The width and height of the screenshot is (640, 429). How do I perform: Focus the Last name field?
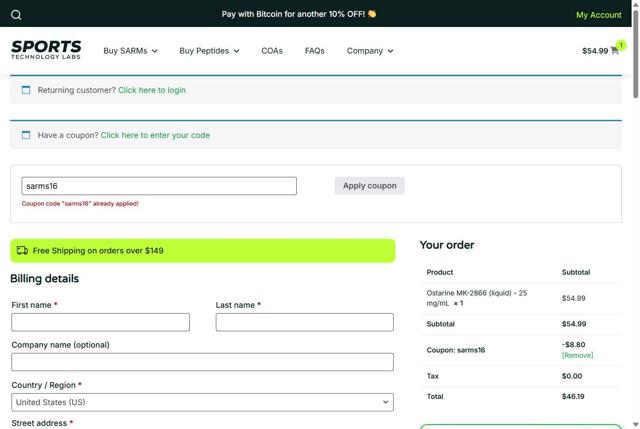coord(304,322)
